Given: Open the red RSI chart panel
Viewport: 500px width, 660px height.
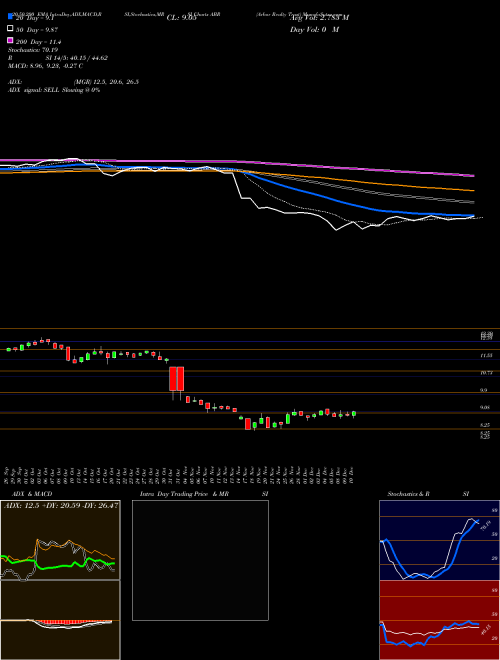Looking at the screenshot, I should [x=439, y=620].
